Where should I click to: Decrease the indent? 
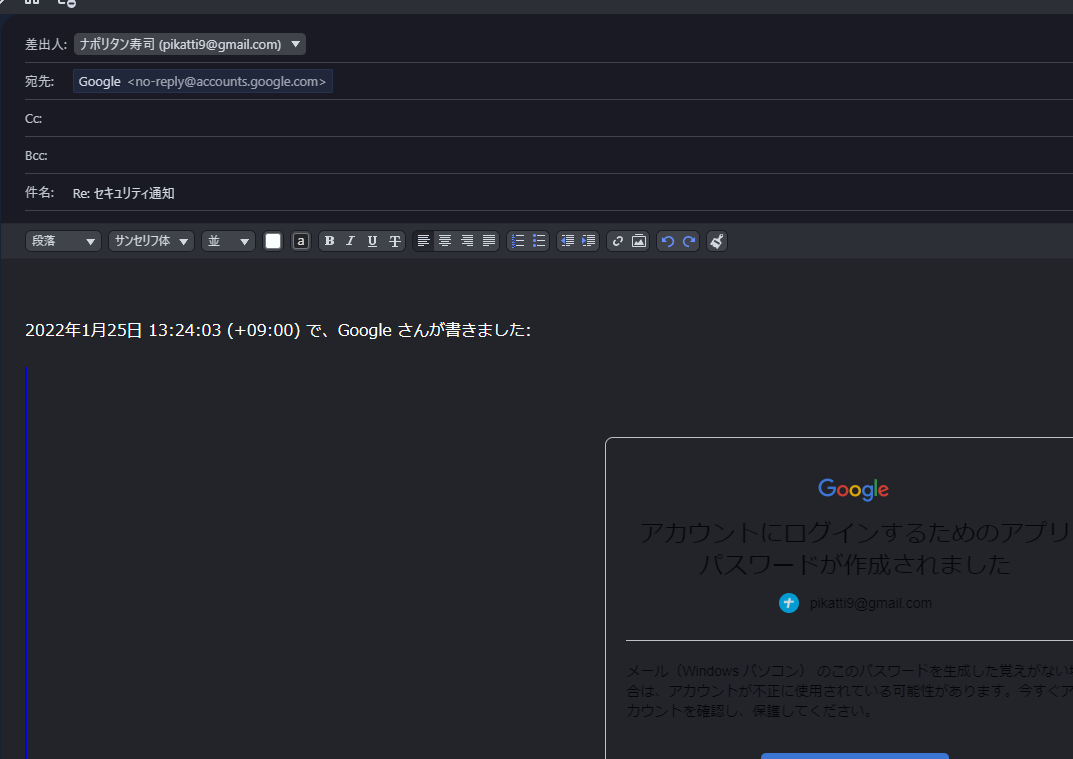tap(567, 241)
